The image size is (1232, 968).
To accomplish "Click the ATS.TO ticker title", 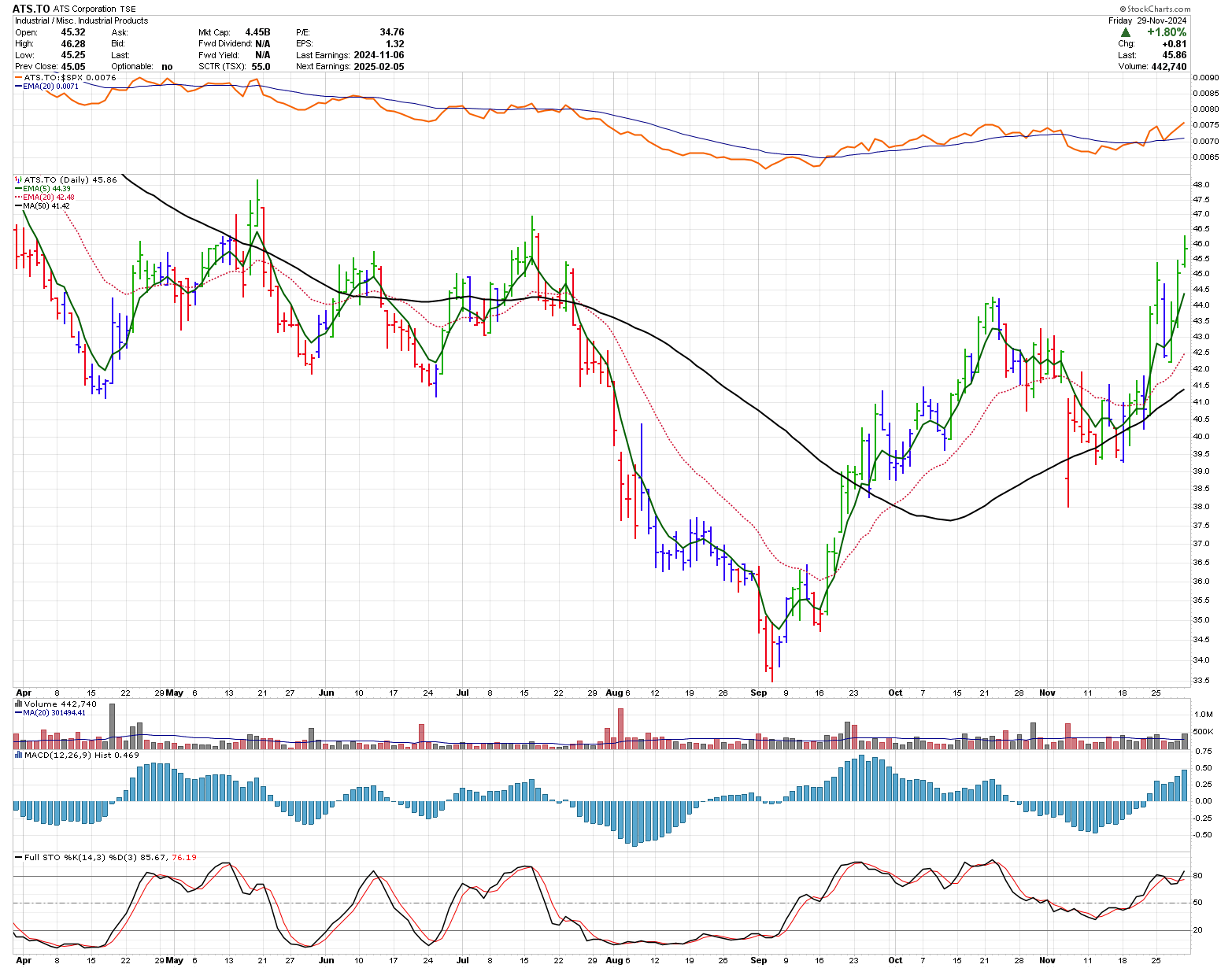I will pyautogui.click(x=31, y=9).
